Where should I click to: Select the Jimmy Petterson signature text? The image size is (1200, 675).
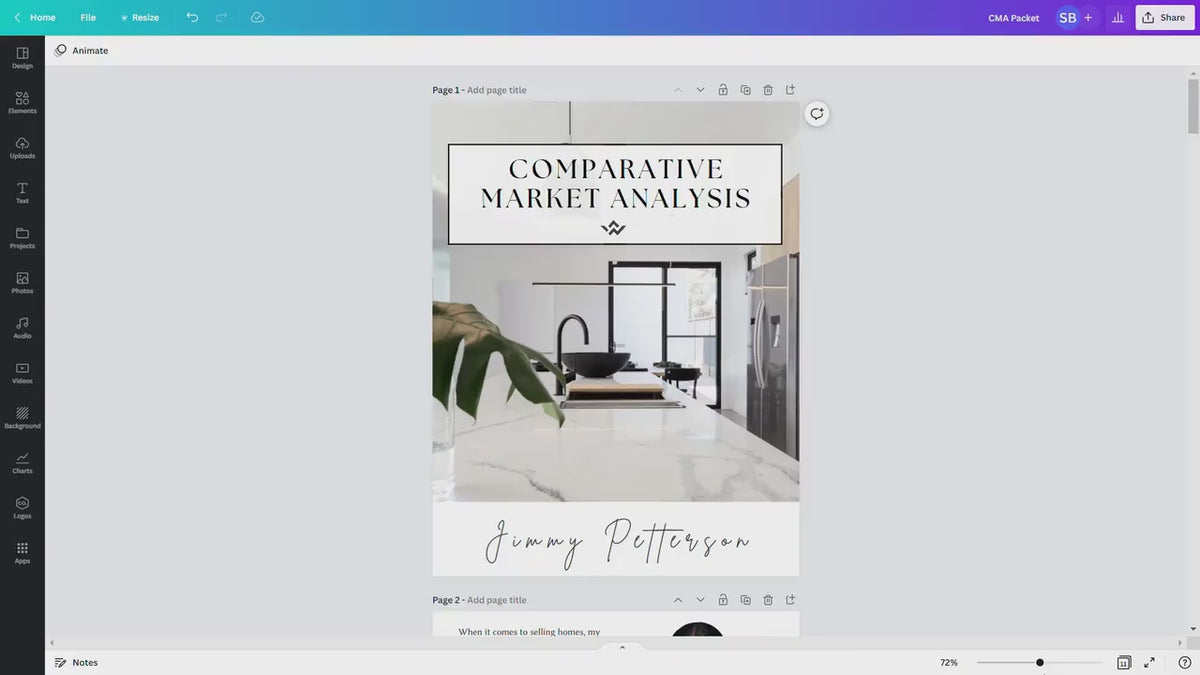[x=617, y=541]
